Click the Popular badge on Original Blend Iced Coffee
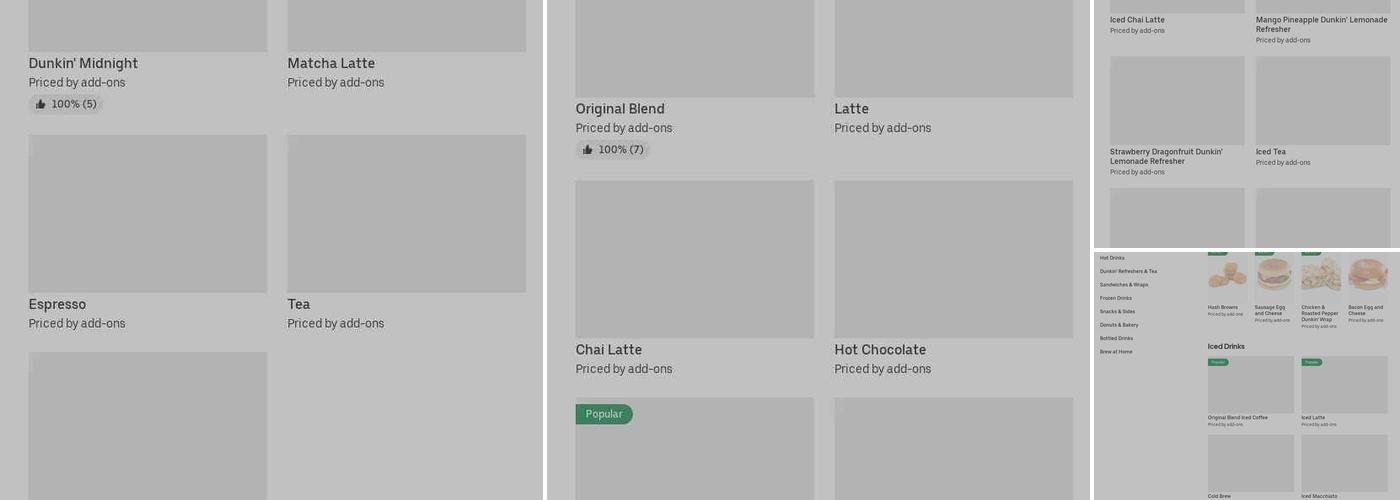The image size is (1400, 500). pos(1218,362)
